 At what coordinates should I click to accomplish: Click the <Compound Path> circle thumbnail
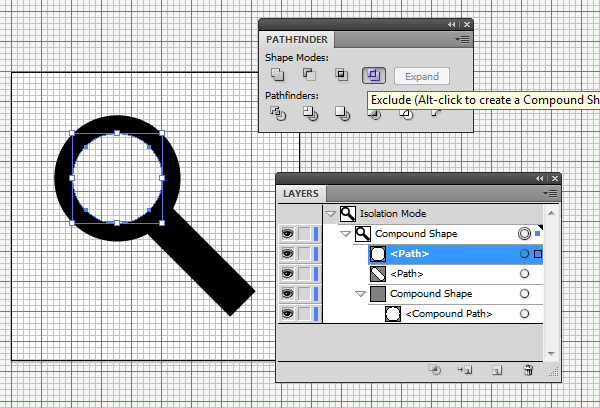393,314
